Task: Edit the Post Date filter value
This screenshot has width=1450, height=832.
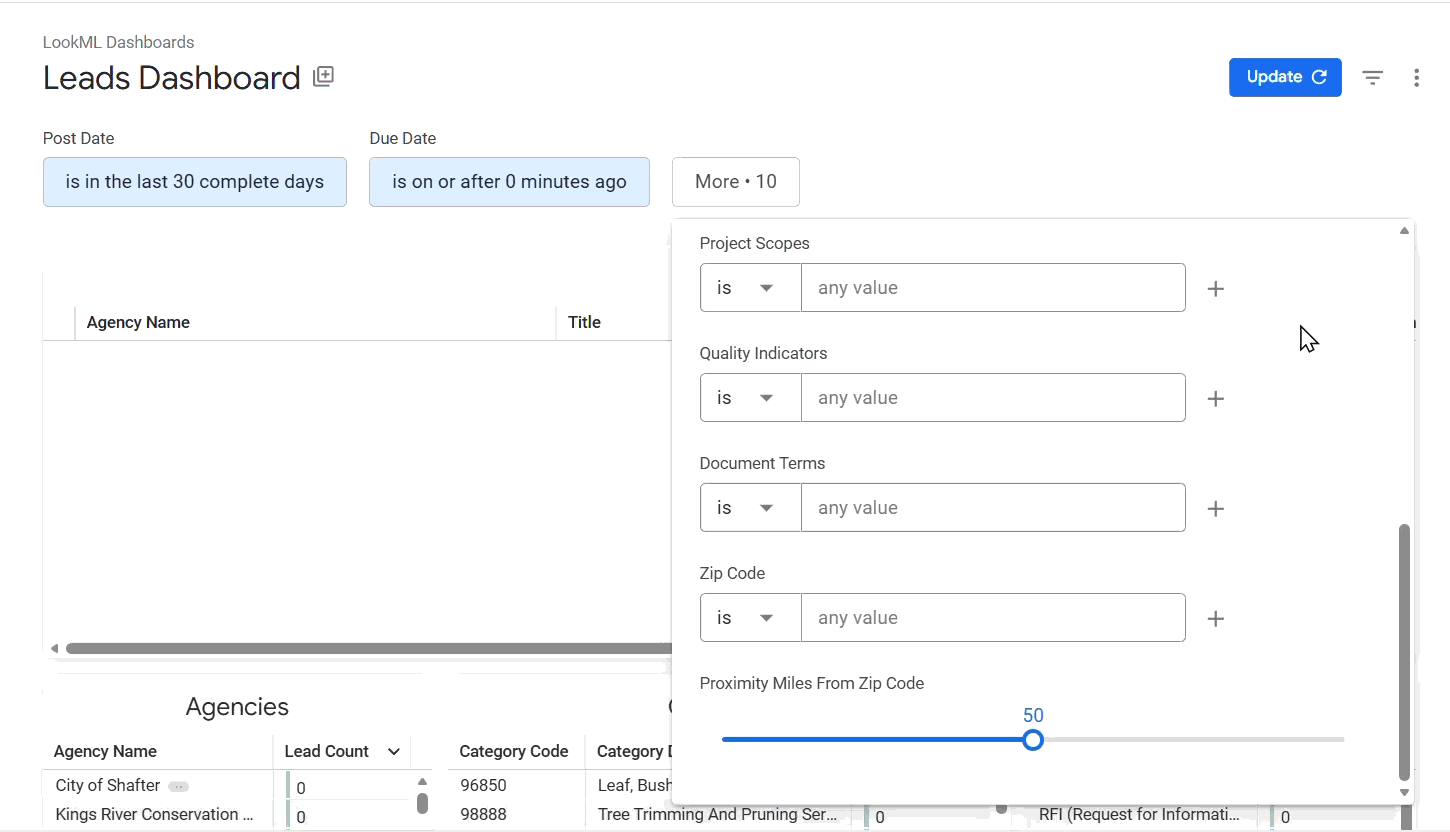Action: pos(195,182)
